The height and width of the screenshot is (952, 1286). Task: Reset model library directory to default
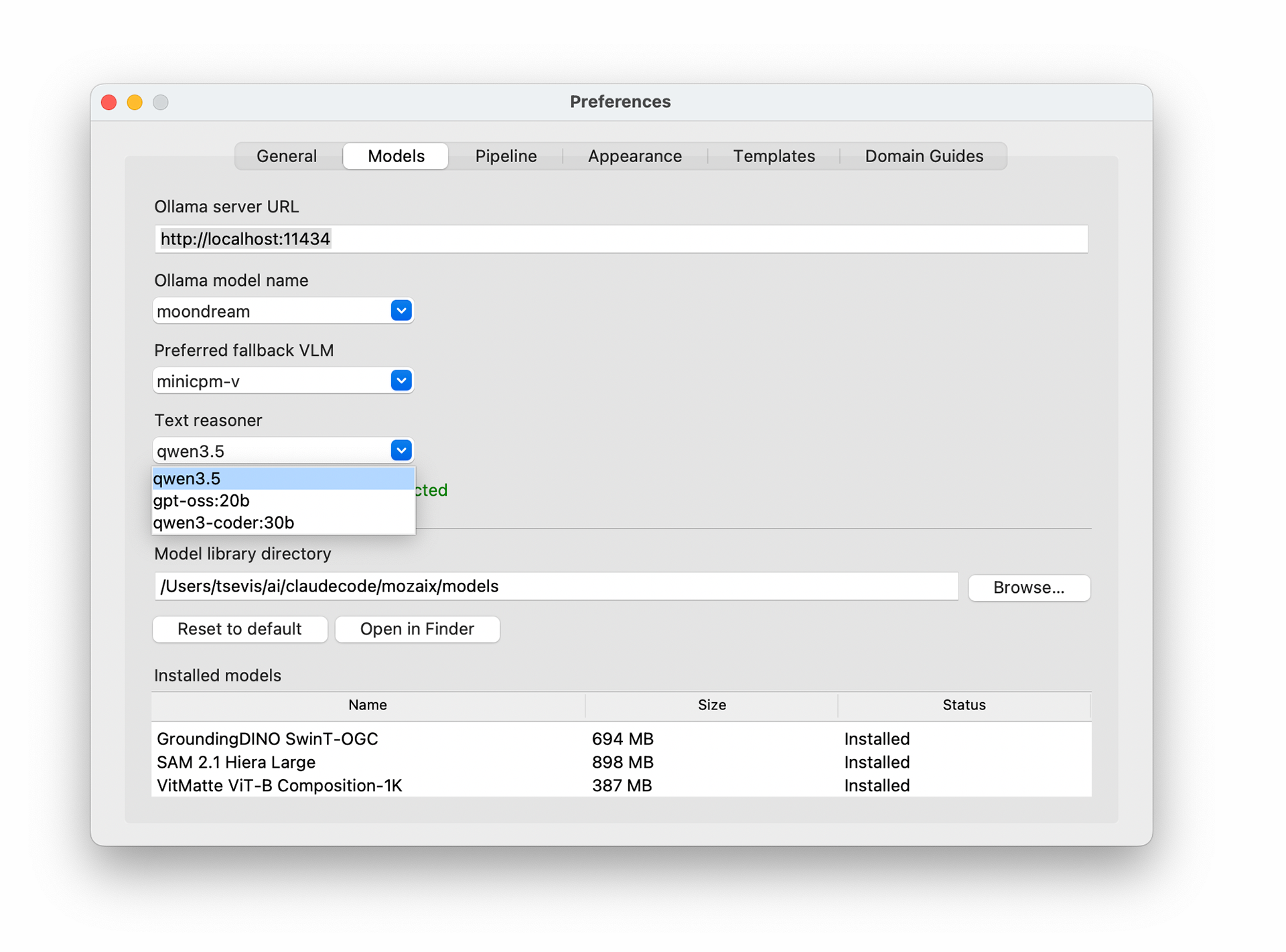tap(239, 628)
